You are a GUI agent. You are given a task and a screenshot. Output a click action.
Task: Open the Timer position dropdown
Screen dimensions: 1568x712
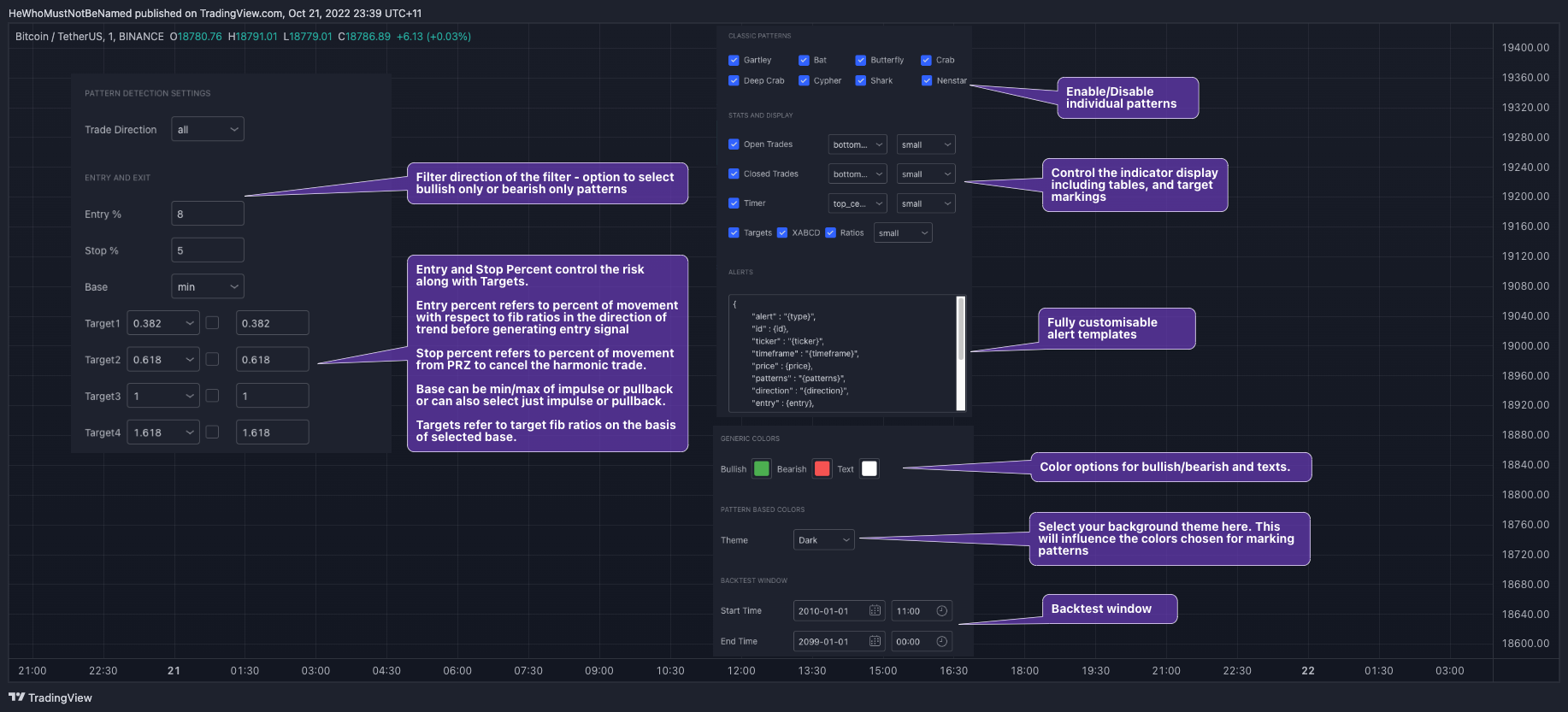[858, 203]
